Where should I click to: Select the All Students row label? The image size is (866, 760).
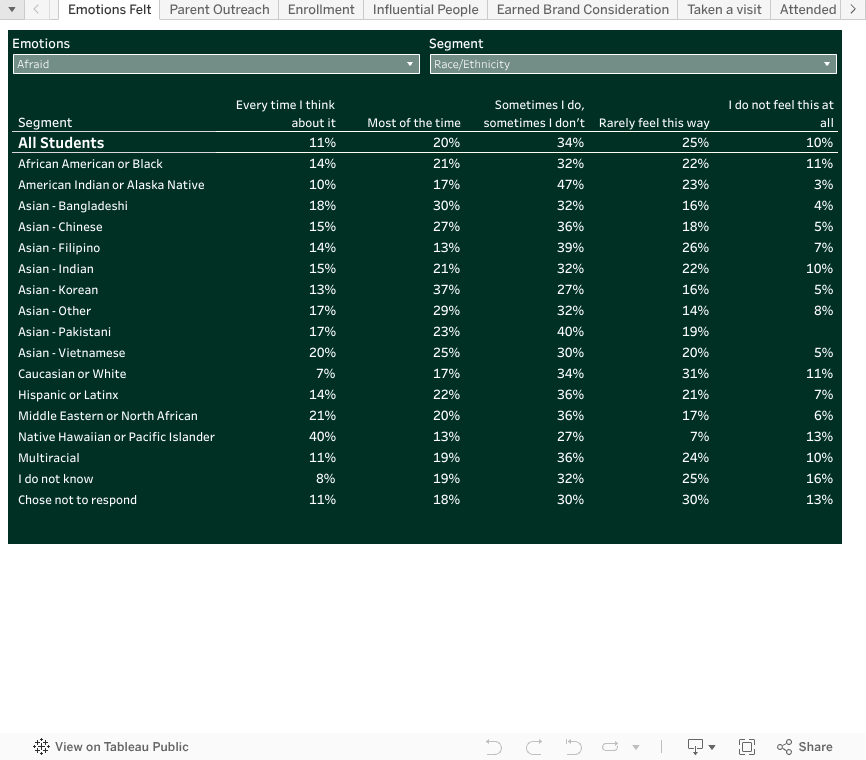61,143
